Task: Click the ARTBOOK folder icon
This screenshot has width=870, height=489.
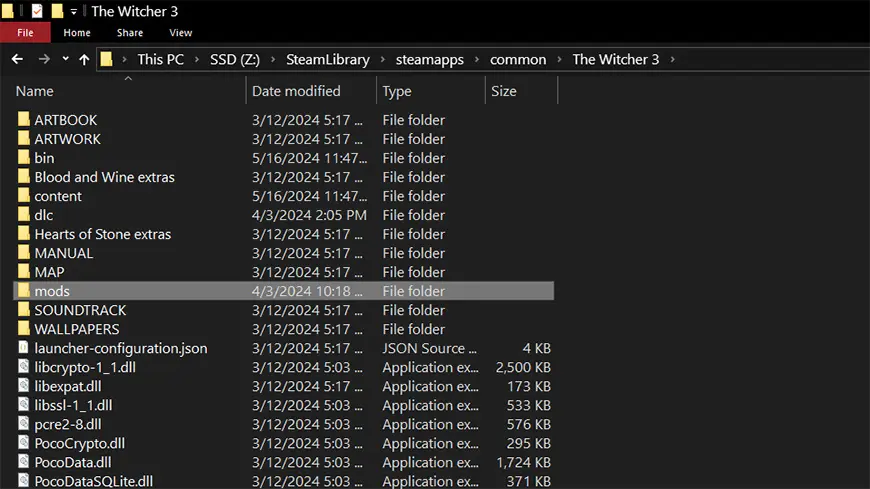Action: pyautogui.click(x=25, y=120)
